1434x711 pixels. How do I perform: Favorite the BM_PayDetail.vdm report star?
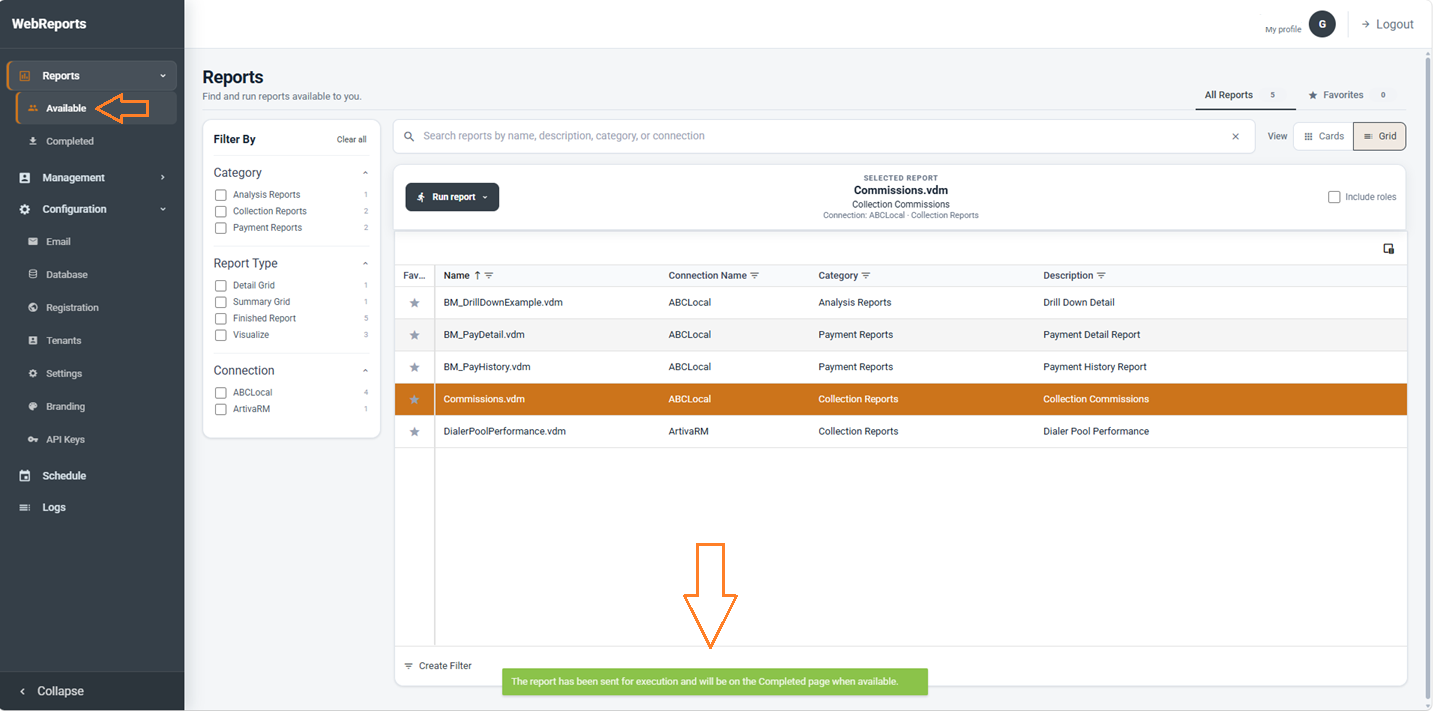click(414, 335)
